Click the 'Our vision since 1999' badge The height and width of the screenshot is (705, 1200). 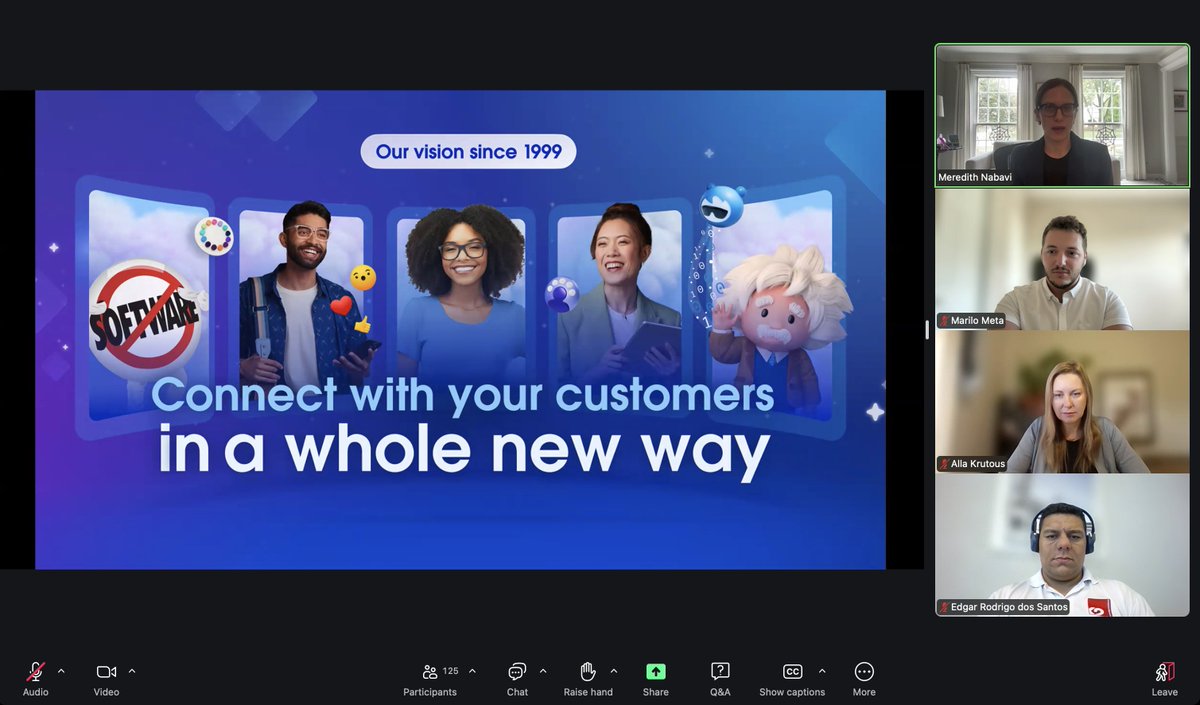click(x=468, y=152)
